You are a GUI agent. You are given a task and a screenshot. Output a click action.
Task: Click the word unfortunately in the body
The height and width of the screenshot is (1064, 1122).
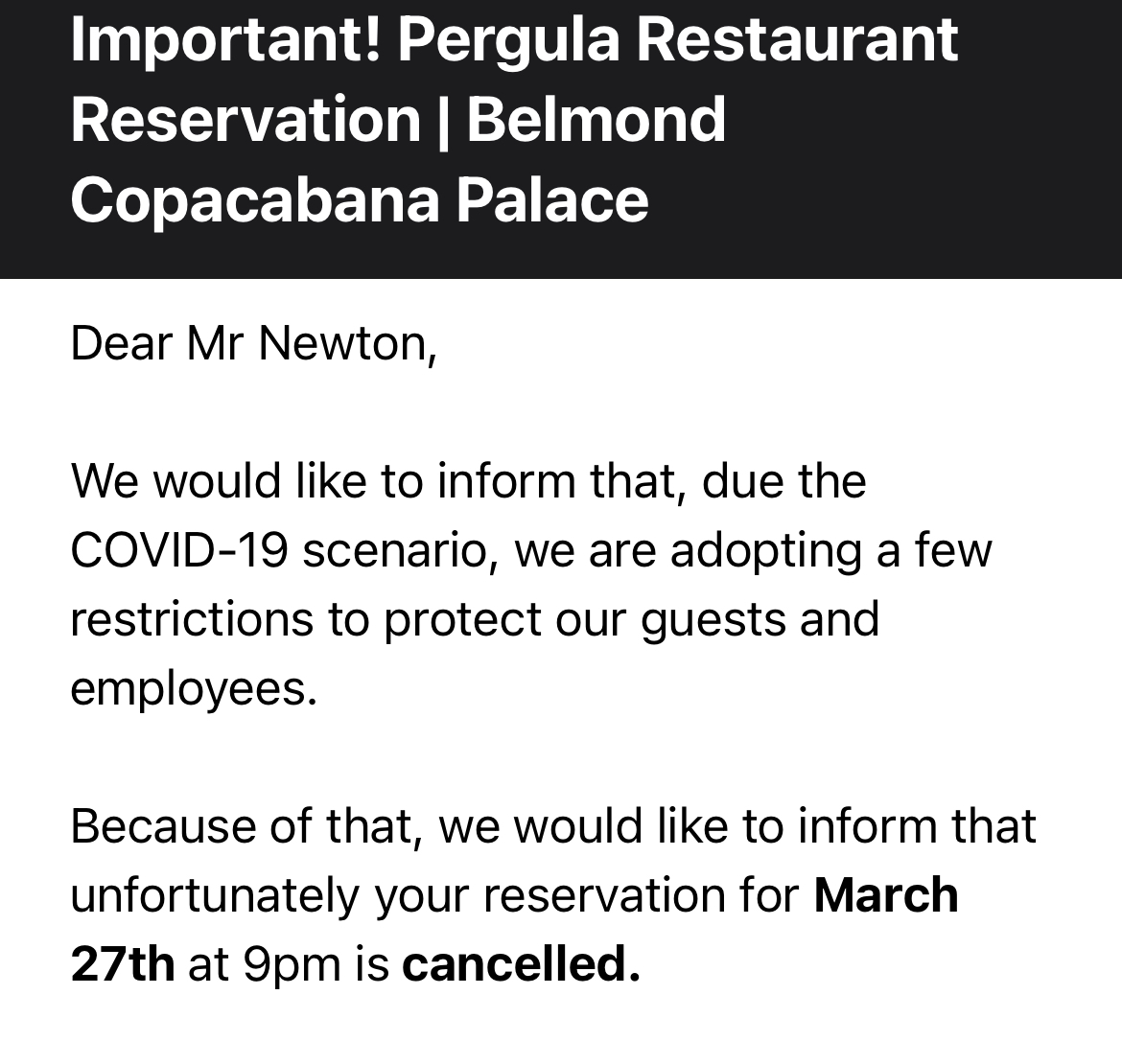[214, 896]
